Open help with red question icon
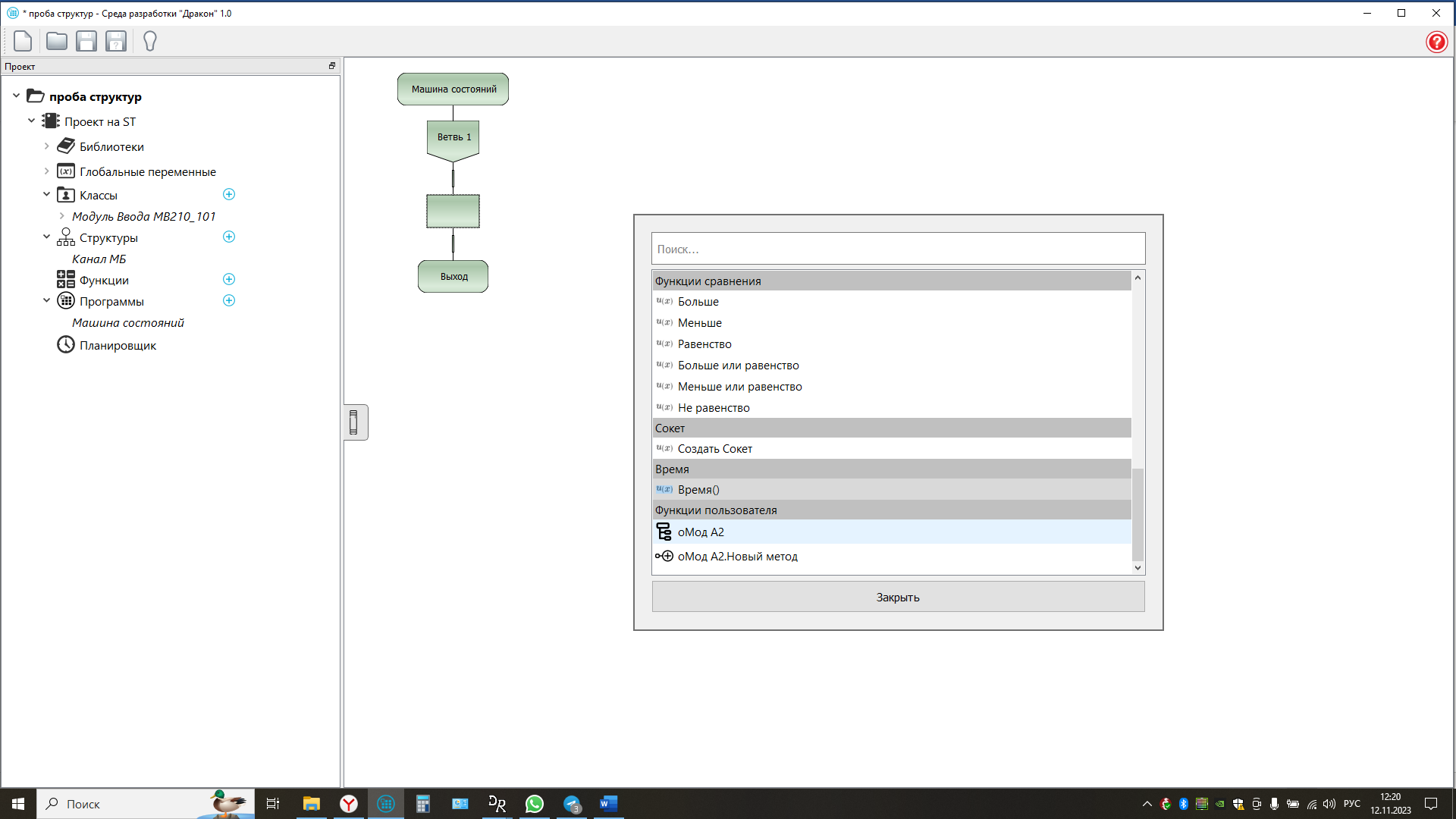 [1436, 42]
